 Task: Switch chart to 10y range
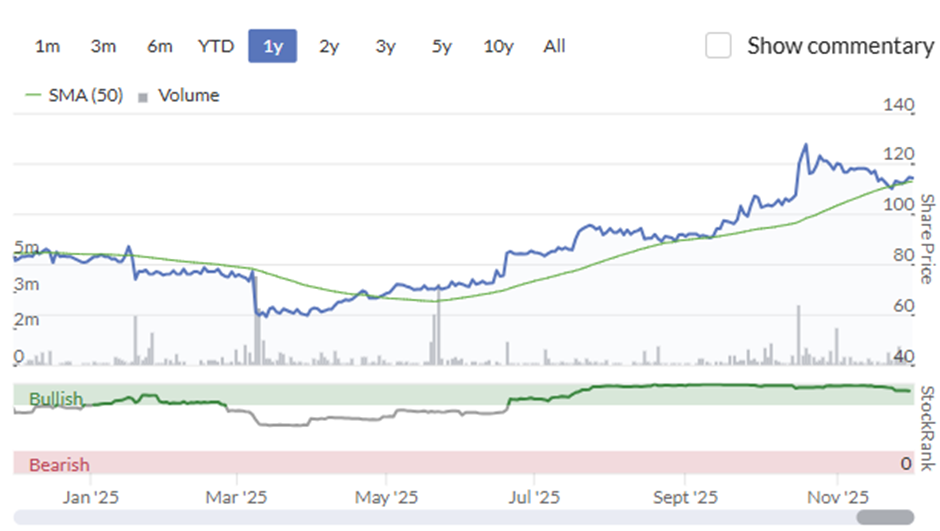[x=499, y=46]
